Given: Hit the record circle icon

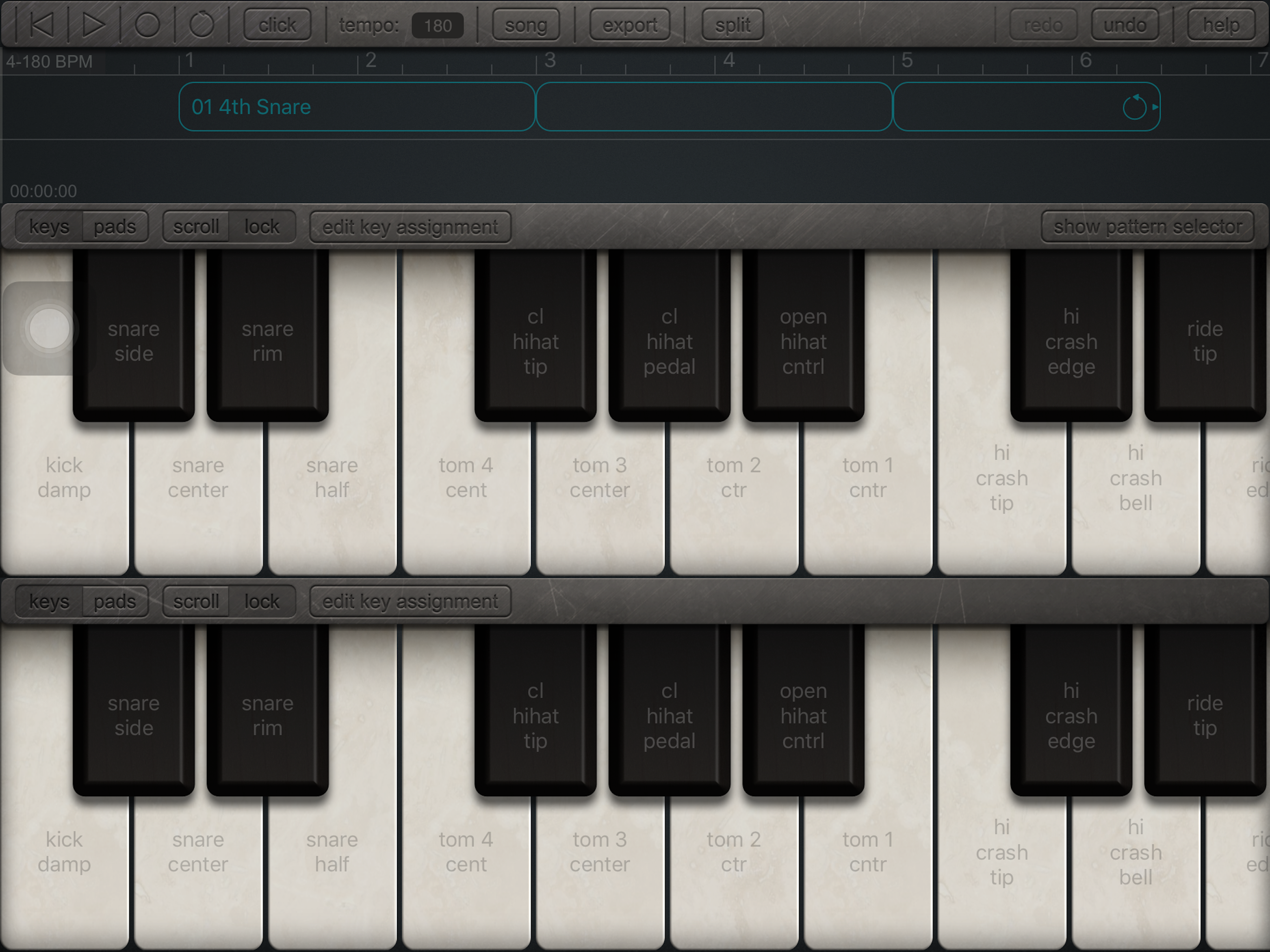Looking at the screenshot, I should pyautogui.click(x=147, y=25).
